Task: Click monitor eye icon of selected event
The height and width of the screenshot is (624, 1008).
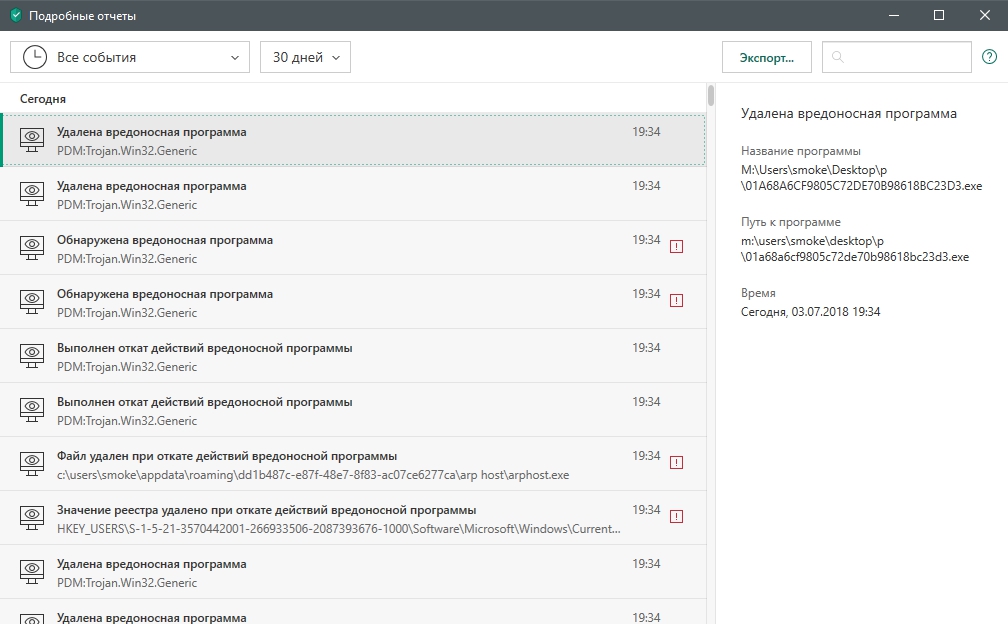Action: pos(32,141)
